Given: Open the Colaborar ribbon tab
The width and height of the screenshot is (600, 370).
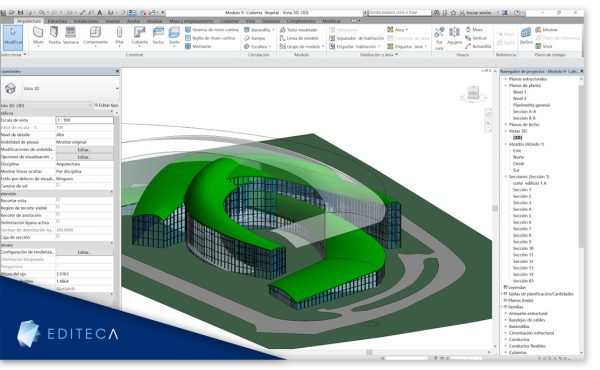Looking at the screenshot, I should click(x=229, y=21).
